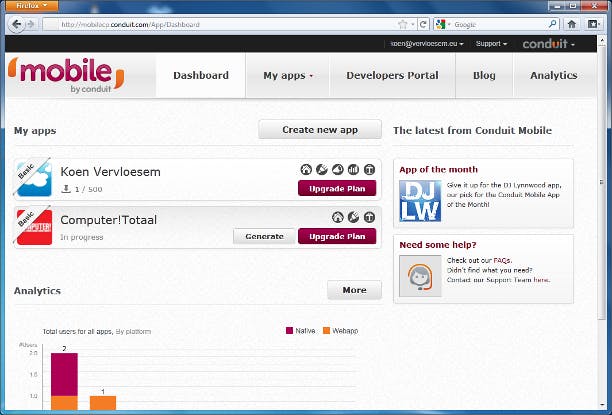Image resolution: width=612 pixels, height=415 pixels.
Task: Click the 'In progress' status text
Action: click(82, 237)
